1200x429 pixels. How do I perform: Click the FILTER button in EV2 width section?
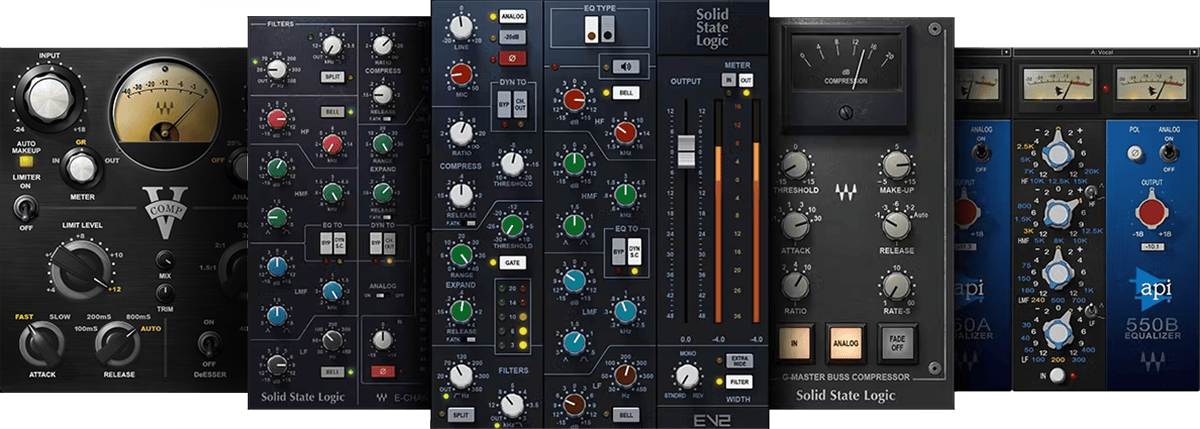tap(738, 381)
